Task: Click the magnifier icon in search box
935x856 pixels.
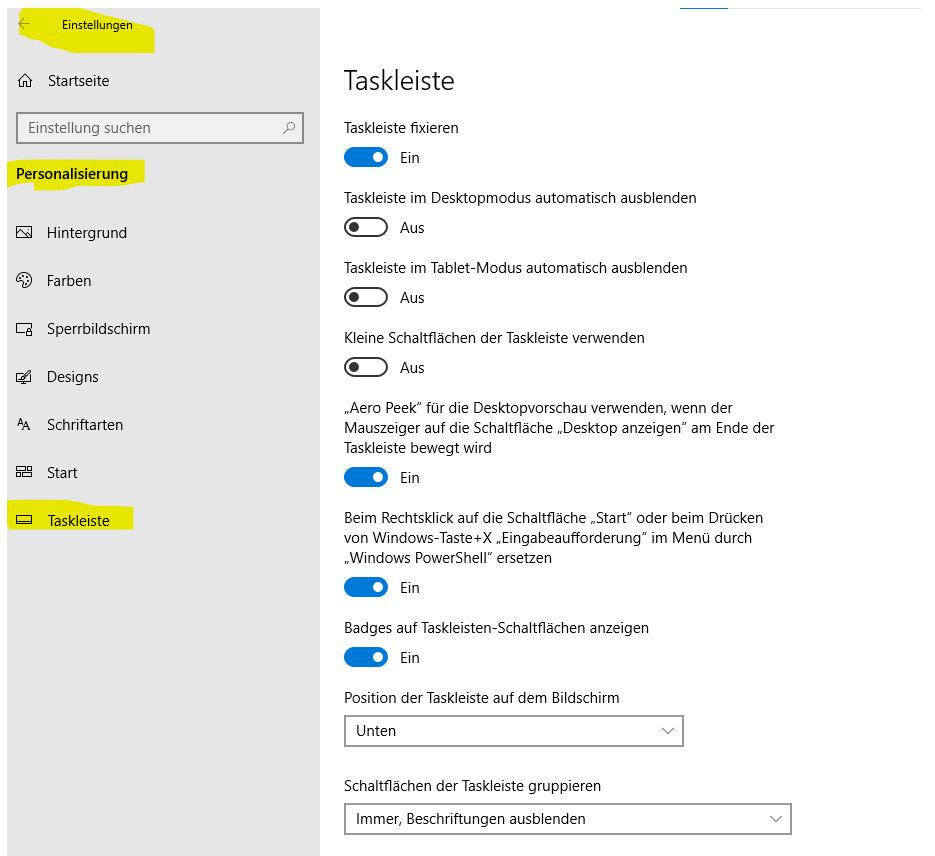Action: [x=289, y=128]
